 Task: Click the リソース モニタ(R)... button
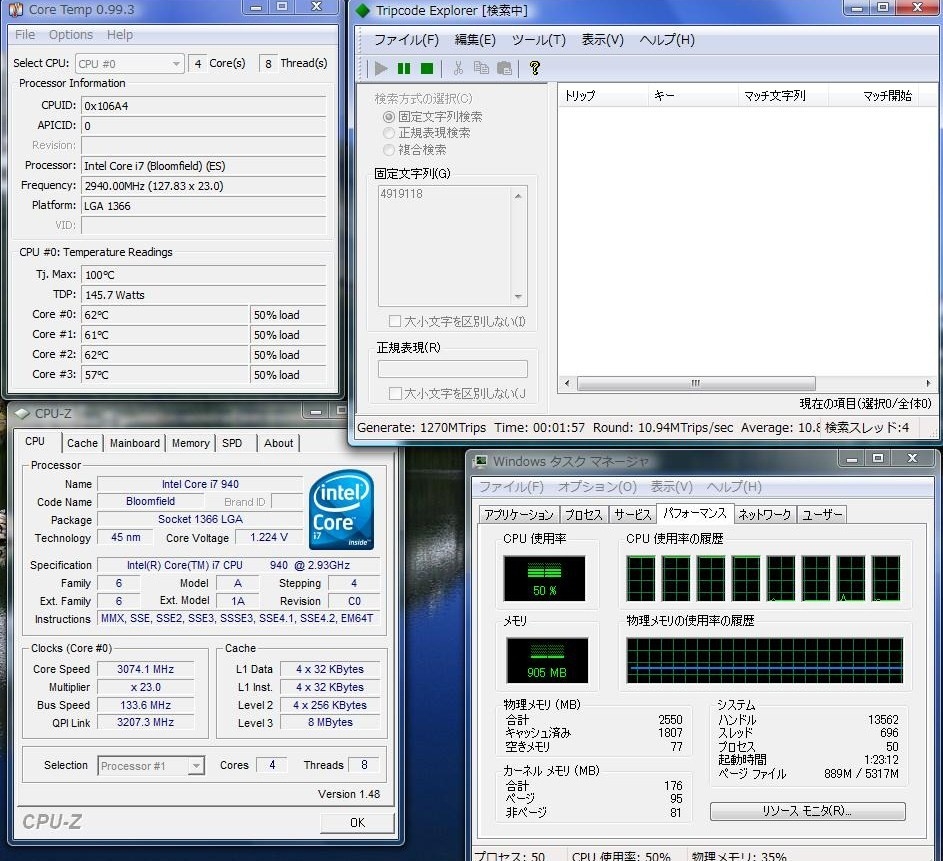tap(807, 811)
